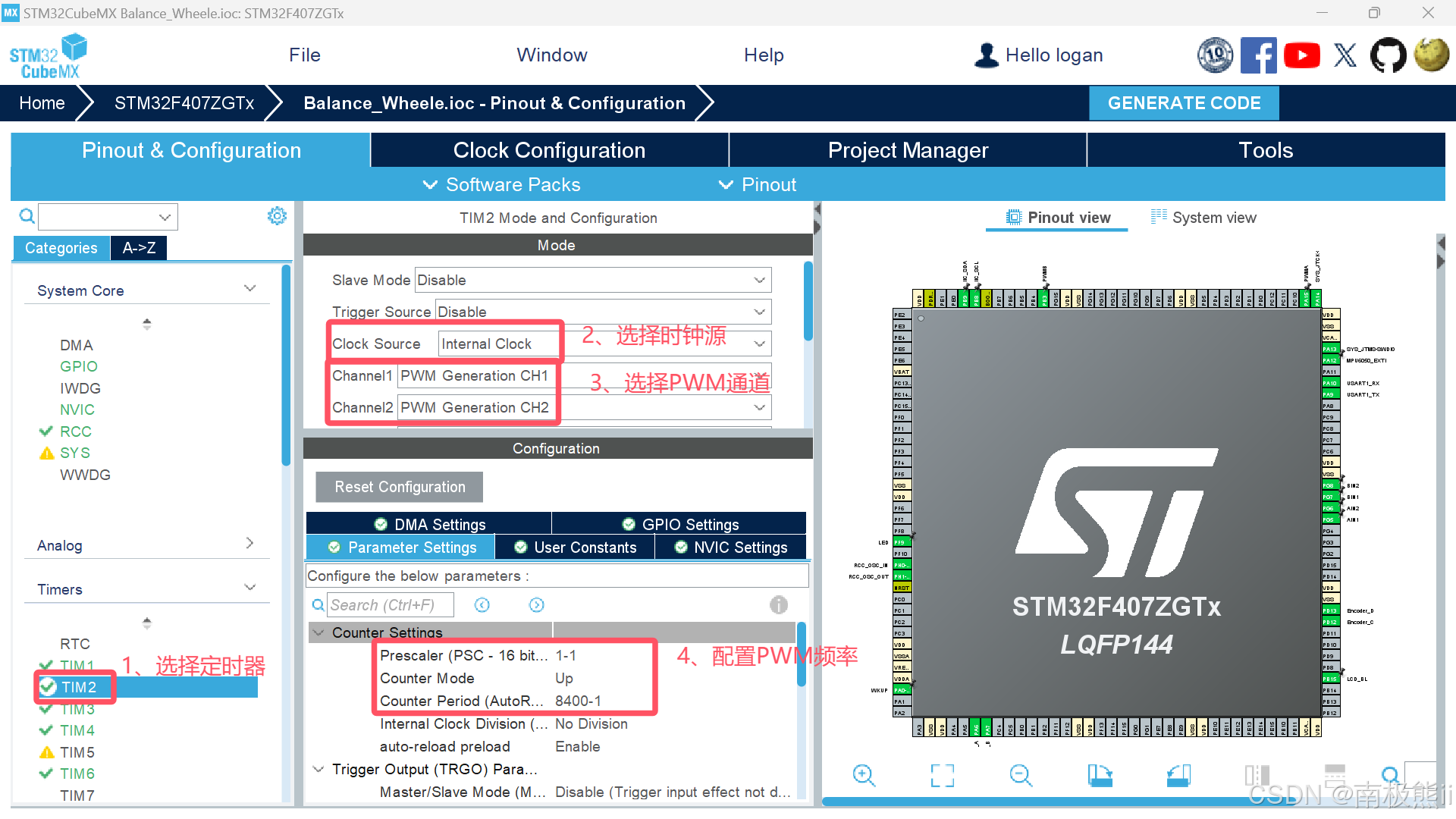Rotate the chip view counter-clockwise

[x=1178, y=775]
